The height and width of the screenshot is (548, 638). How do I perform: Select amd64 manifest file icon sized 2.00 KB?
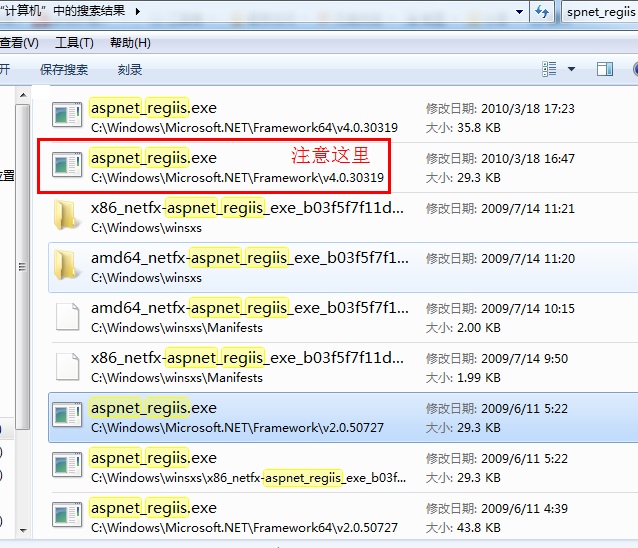coord(68,316)
